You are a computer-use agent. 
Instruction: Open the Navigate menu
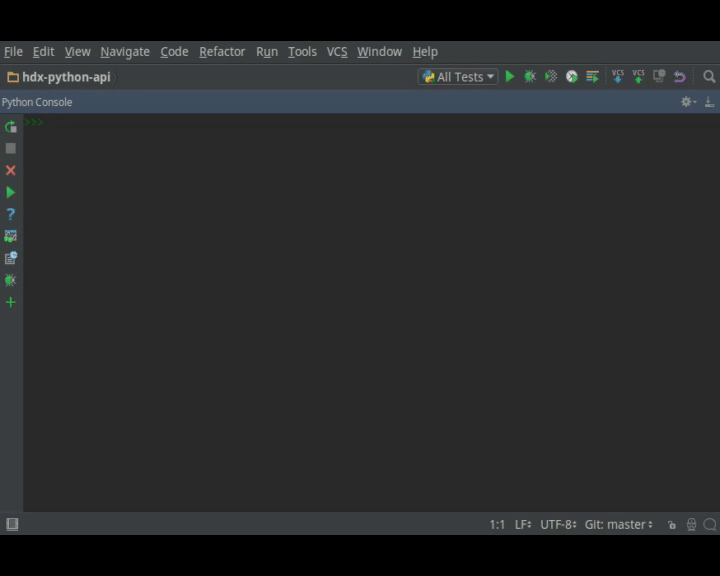[x=125, y=51]
